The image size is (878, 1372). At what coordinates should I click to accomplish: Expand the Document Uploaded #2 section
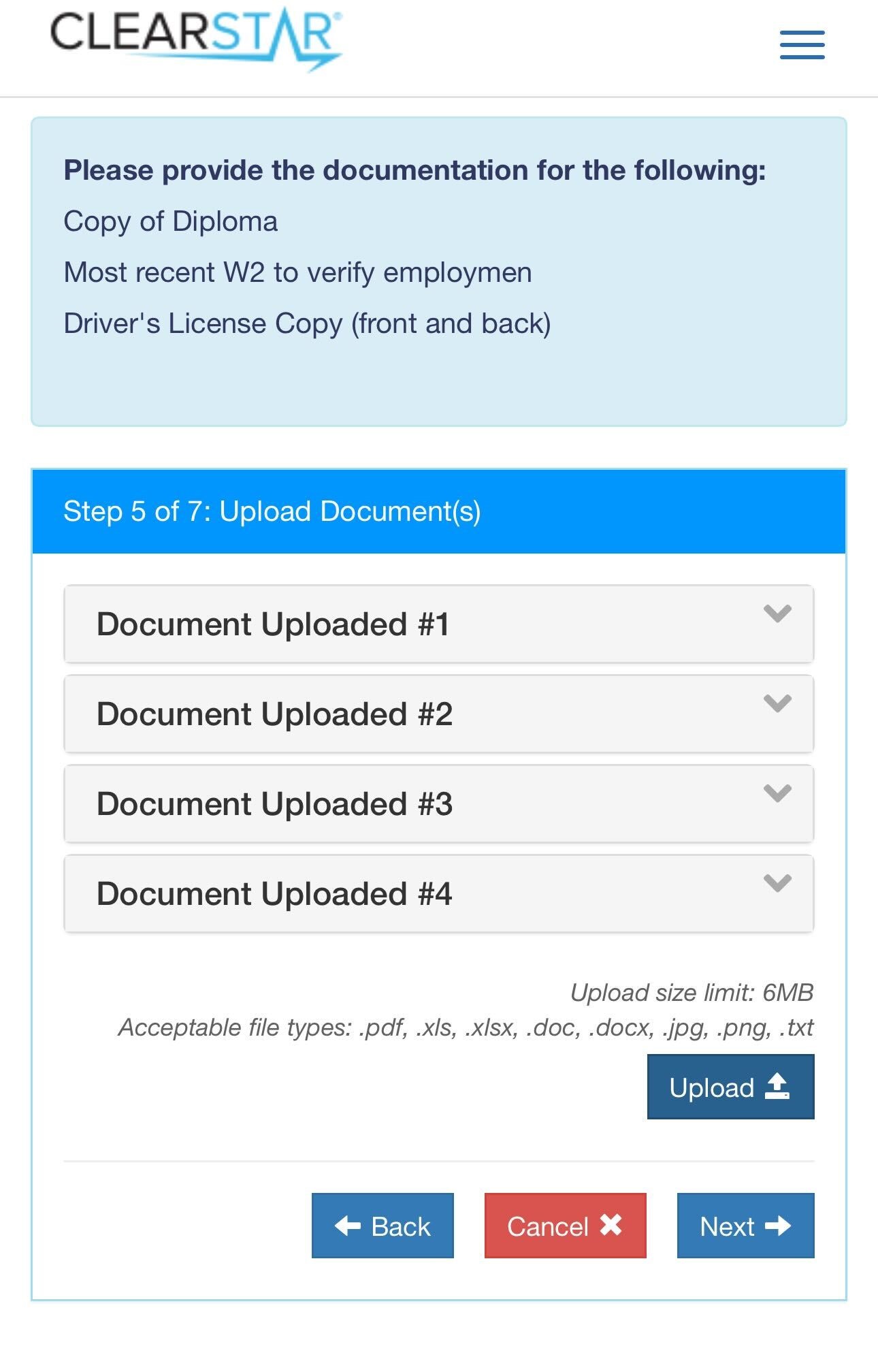(439, 713)
